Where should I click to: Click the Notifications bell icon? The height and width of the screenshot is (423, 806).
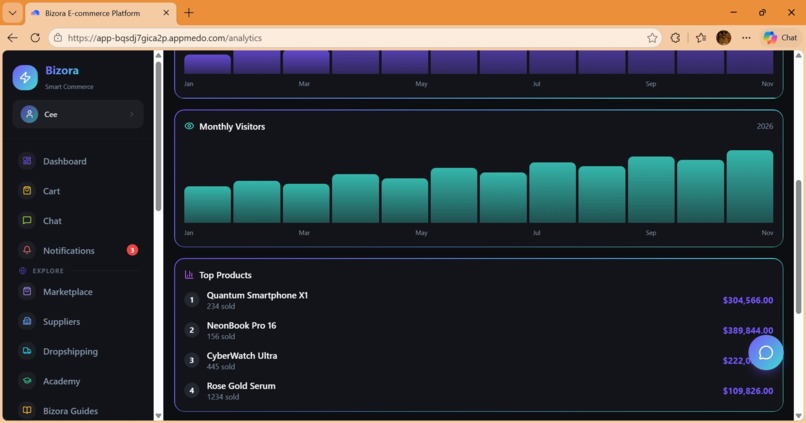point(27,250)
